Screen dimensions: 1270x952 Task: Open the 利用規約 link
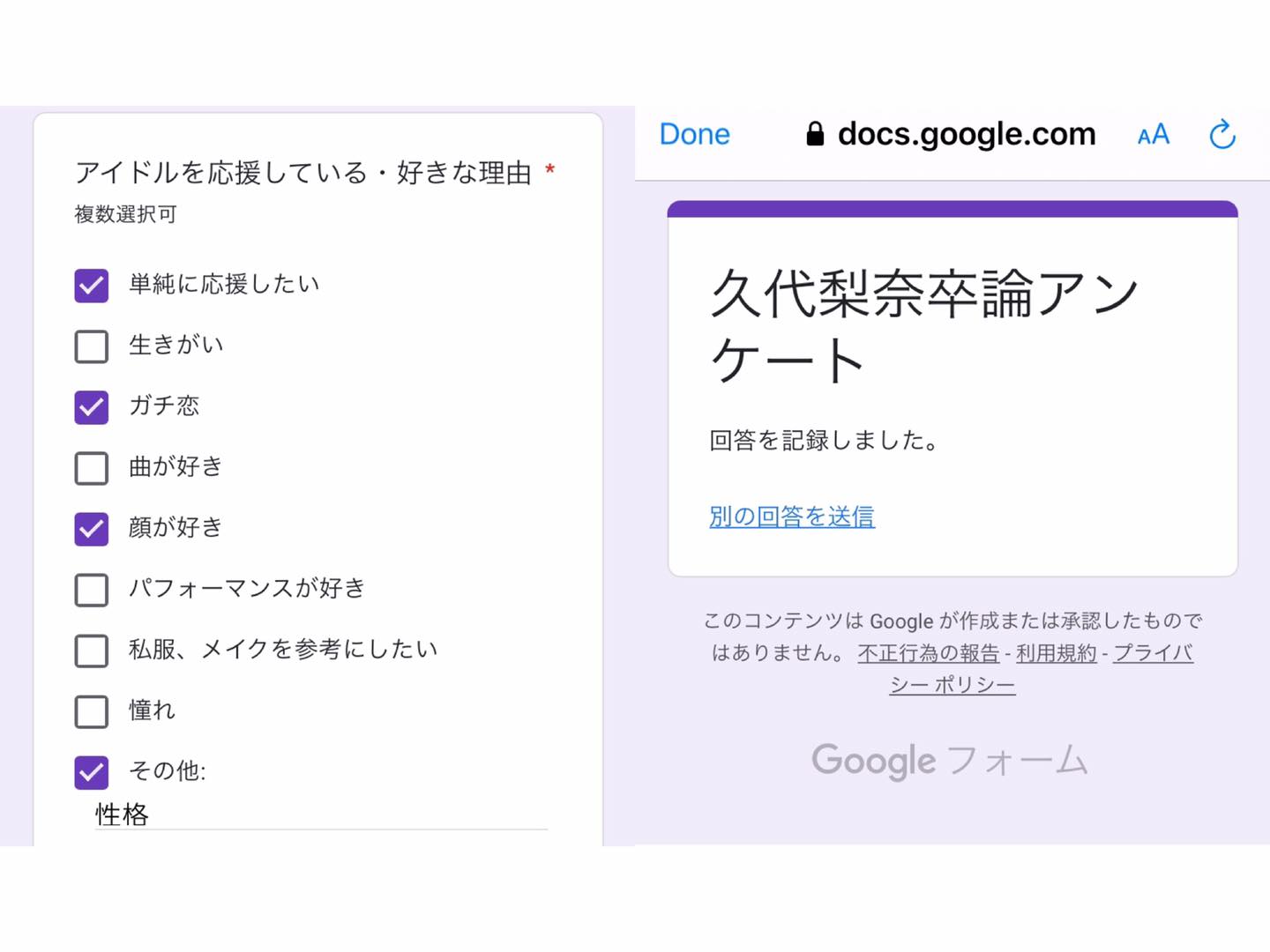(x=1057, y=653)
